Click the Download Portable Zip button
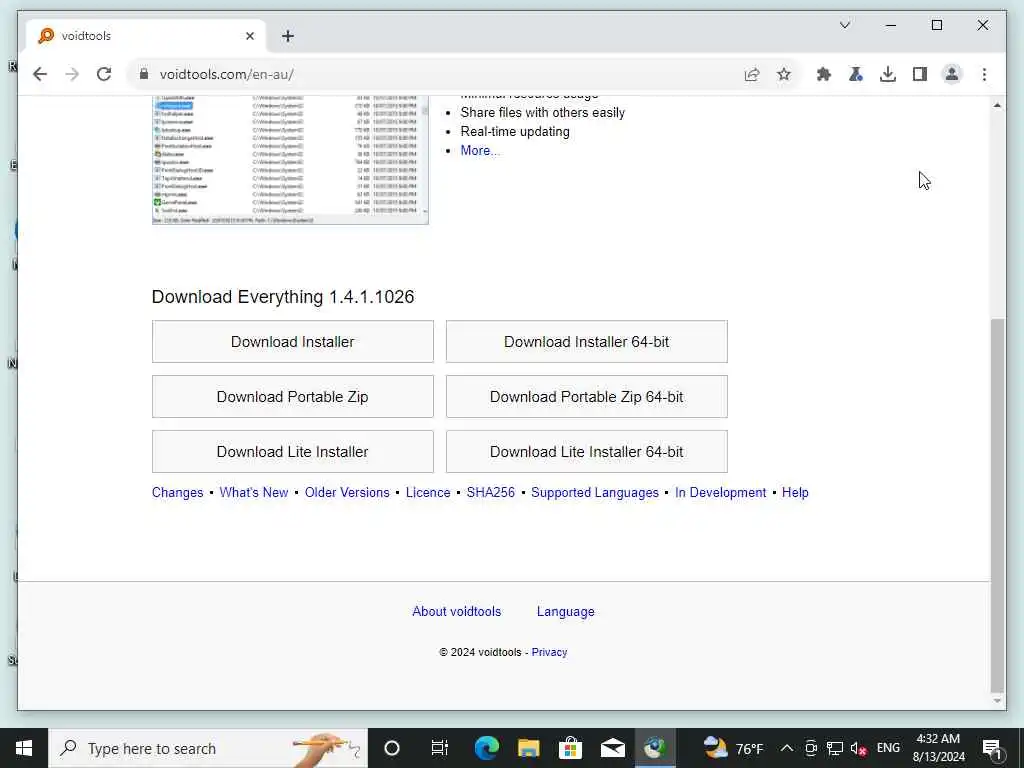This screenshot has height=768, width=1024. point(293,396)
